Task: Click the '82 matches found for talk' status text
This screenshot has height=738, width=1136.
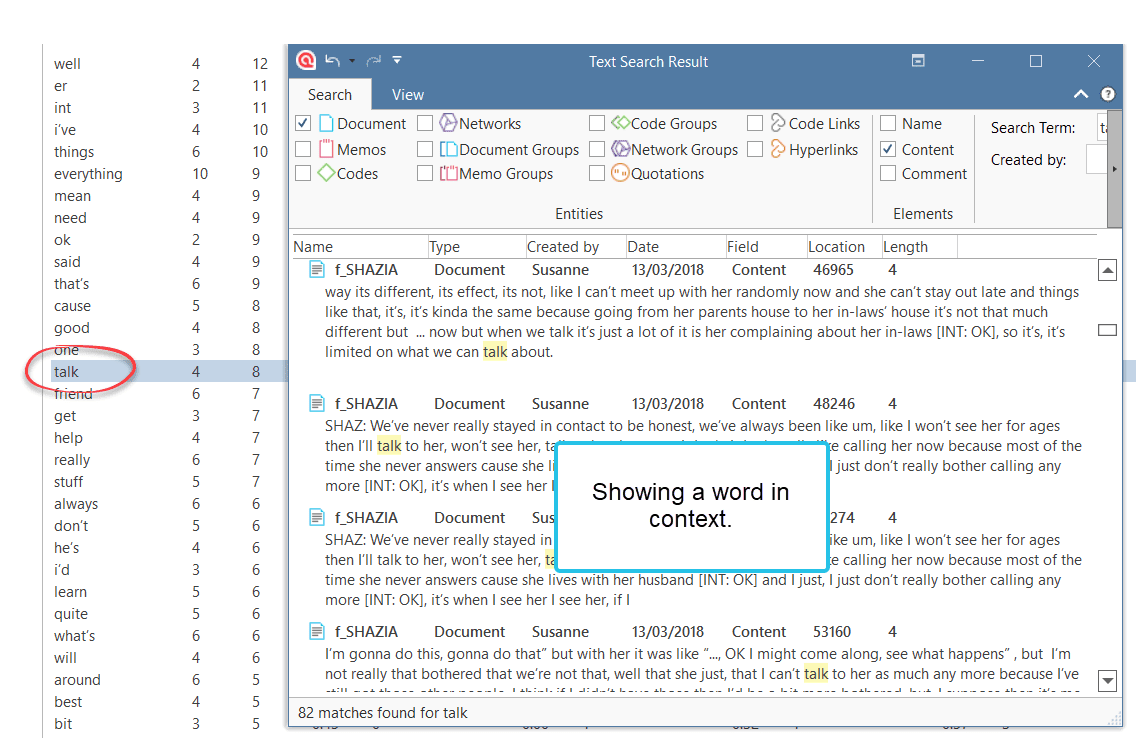Action: coord(383,713)
